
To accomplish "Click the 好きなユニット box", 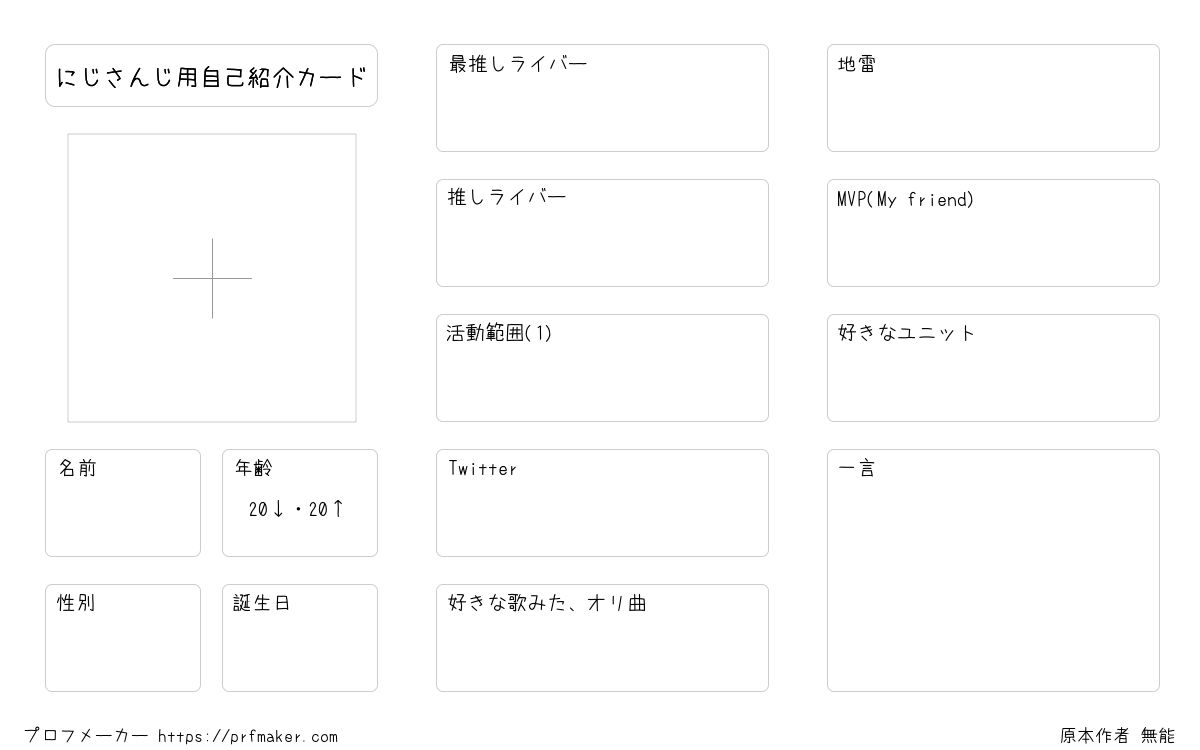I will [x=993, y=368].
